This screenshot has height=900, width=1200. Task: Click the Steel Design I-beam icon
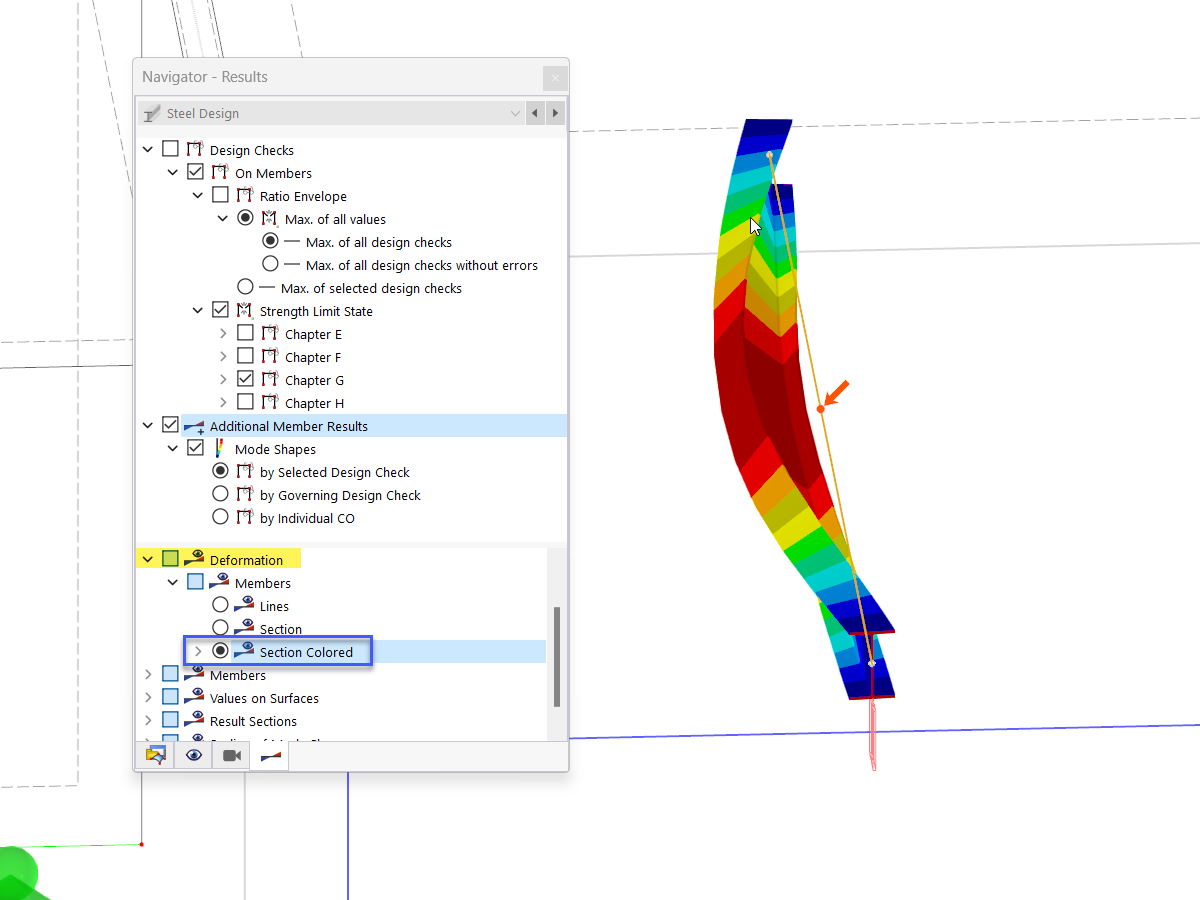point(152,113)
